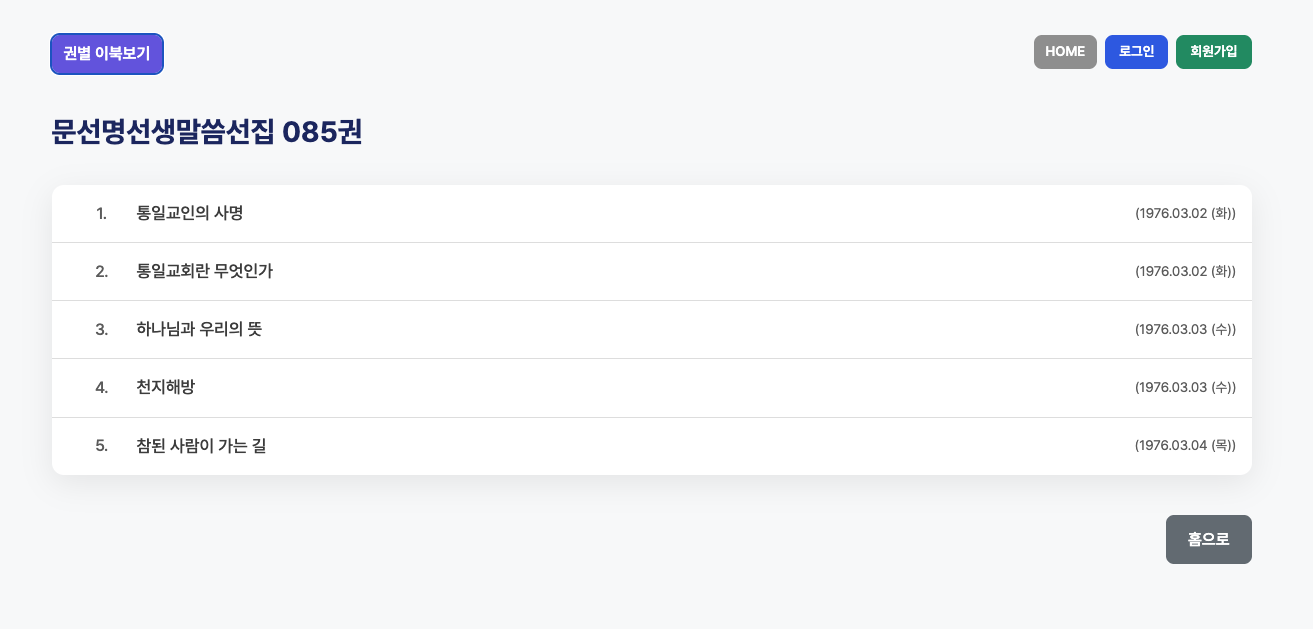Screen dimensions: 1313x629
Task: Click the date on the 통일교인의 사명 row
Action: click(1185, 214)
